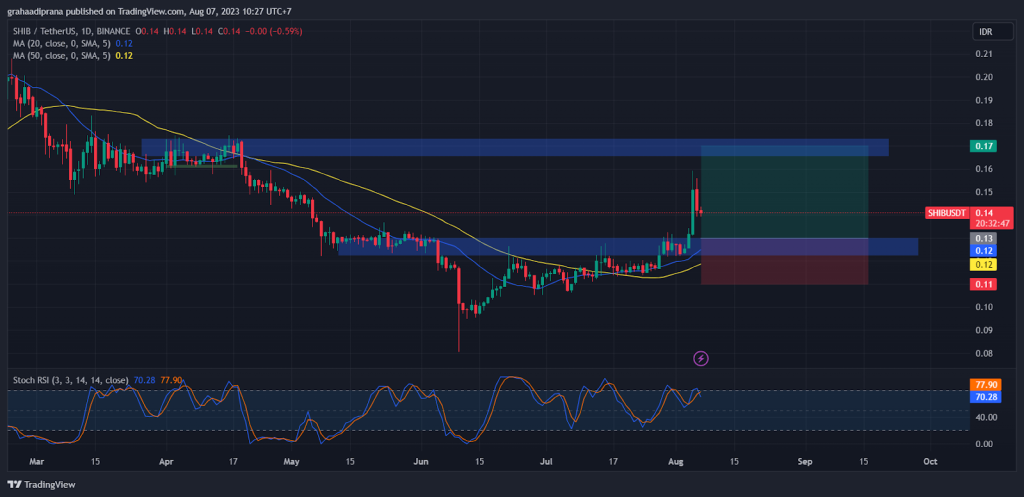The height and width of the screenshot is (497, 1024).
Task: Click the 40.00 level on Stoch RSI axis
Action: pyautogui.click(x=985, y=417)
